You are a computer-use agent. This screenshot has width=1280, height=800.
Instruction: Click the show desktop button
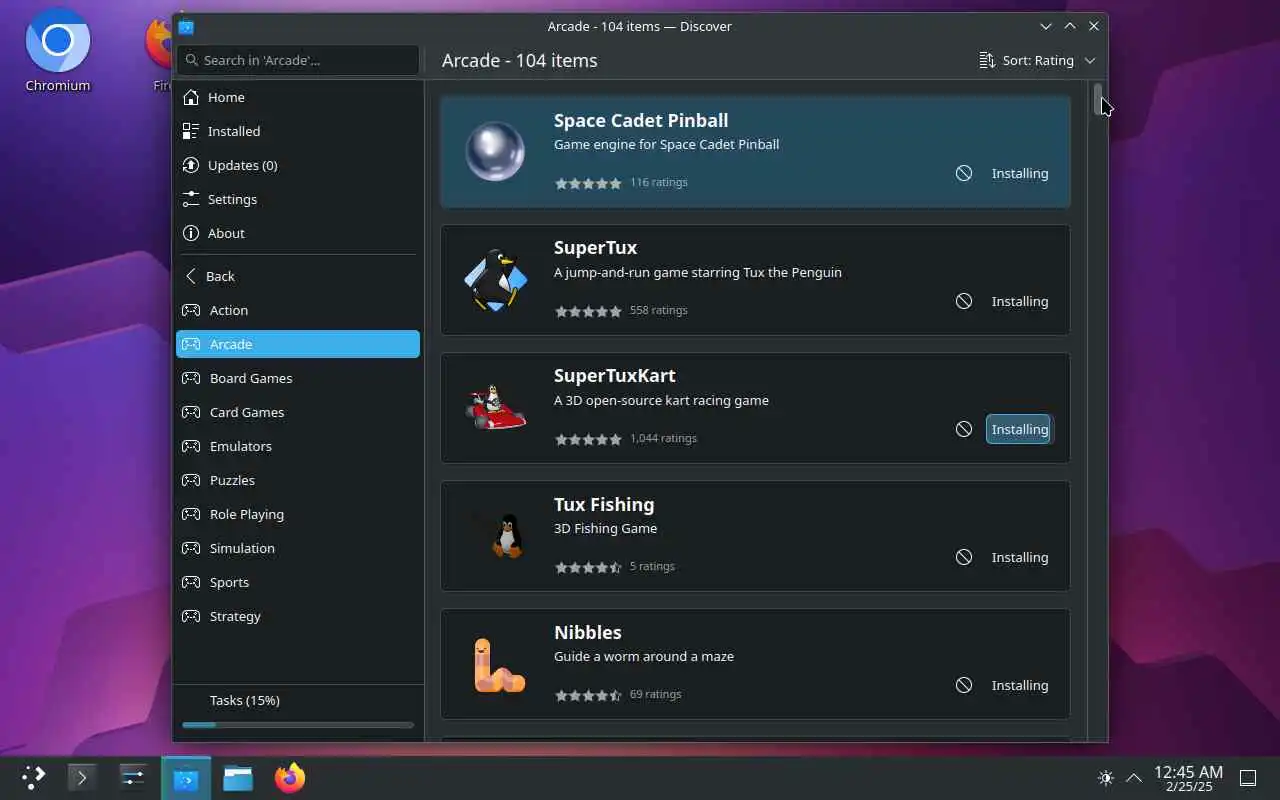coord(1248,778)
